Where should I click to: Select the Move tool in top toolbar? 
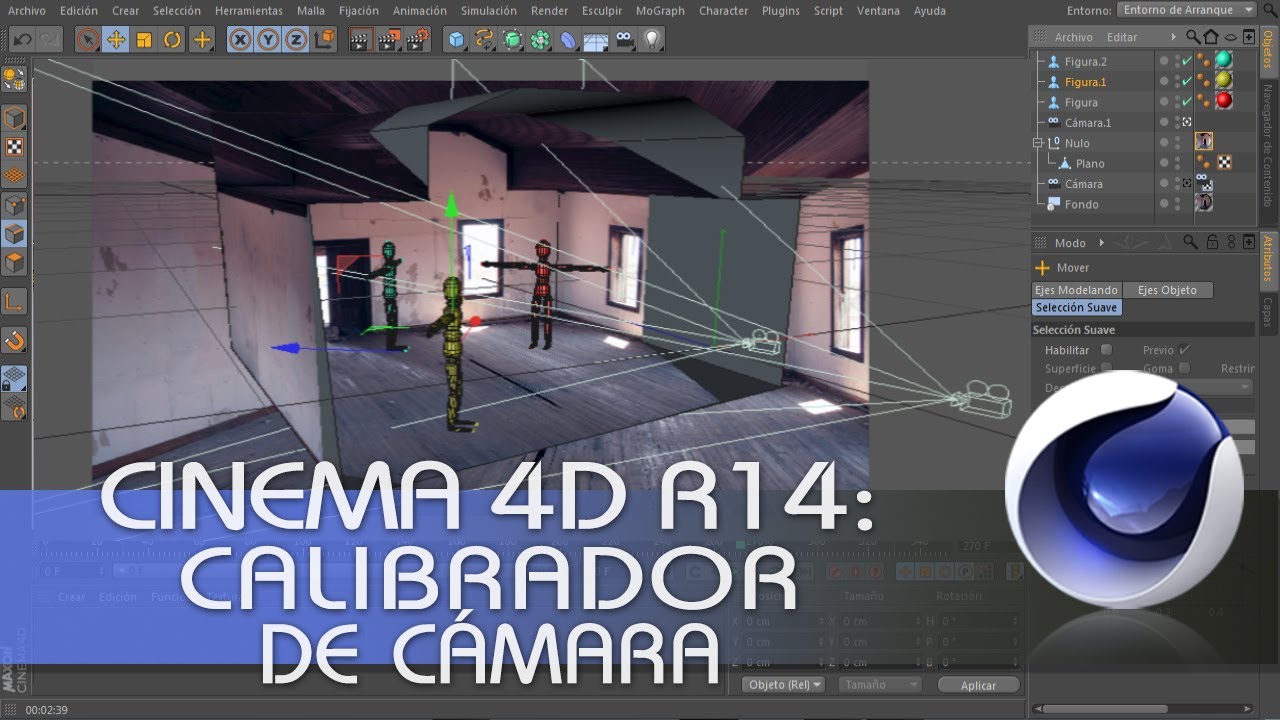coord(116,40)
